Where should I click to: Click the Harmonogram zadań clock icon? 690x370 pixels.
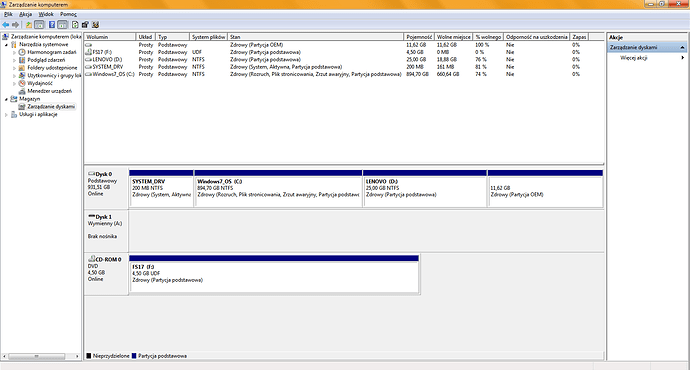[22, 52]
